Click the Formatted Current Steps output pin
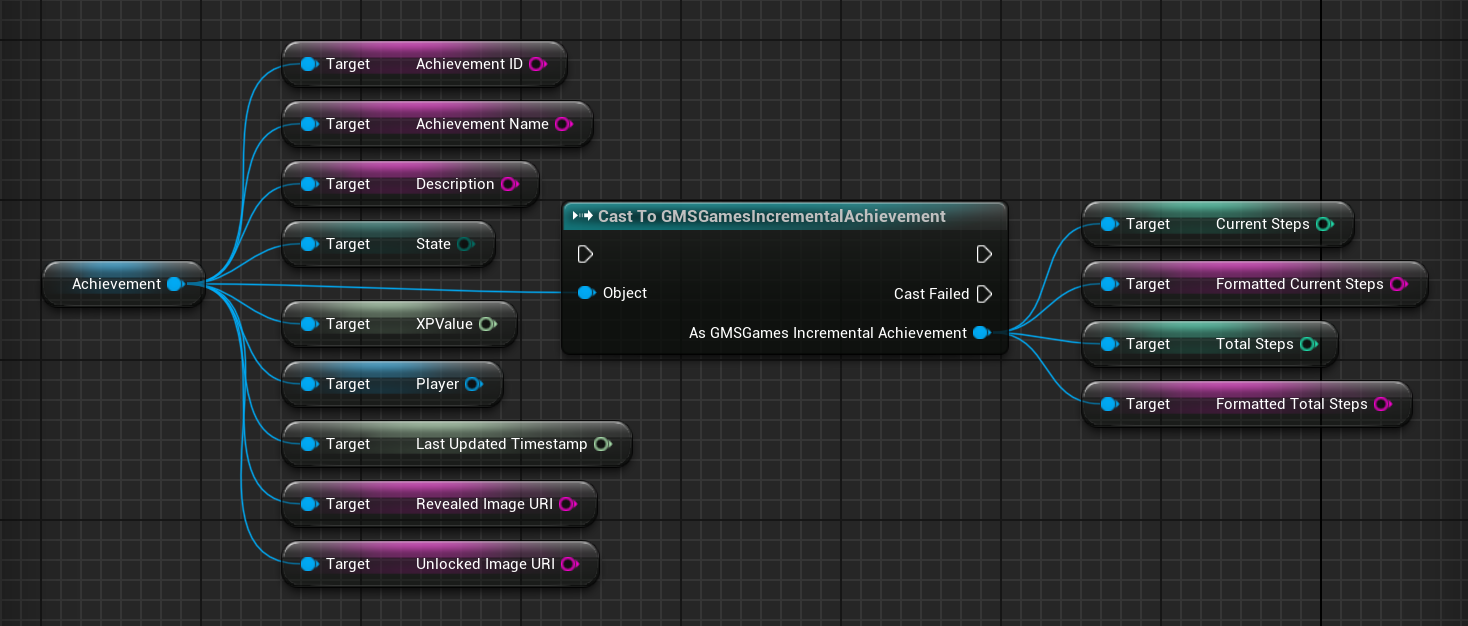The image size is (1468, 626). [x=1398, y=284]
